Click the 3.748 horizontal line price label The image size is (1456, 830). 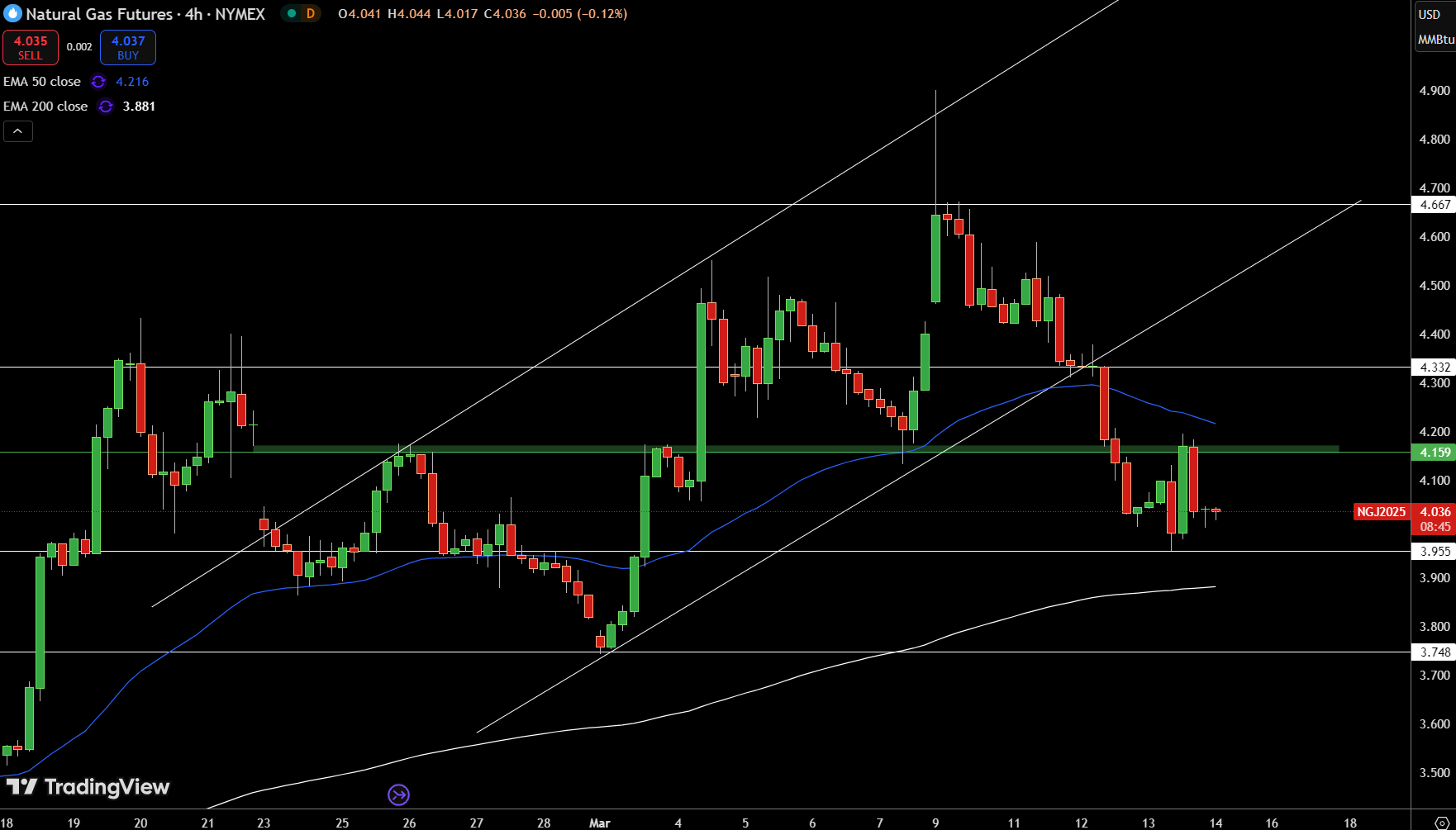tap(1434, 652)
